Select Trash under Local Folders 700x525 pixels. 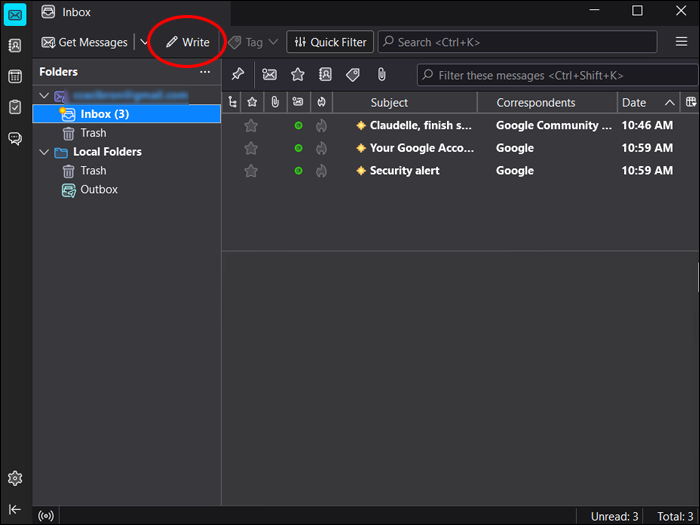pyautogui.click(x=127, y=171)
